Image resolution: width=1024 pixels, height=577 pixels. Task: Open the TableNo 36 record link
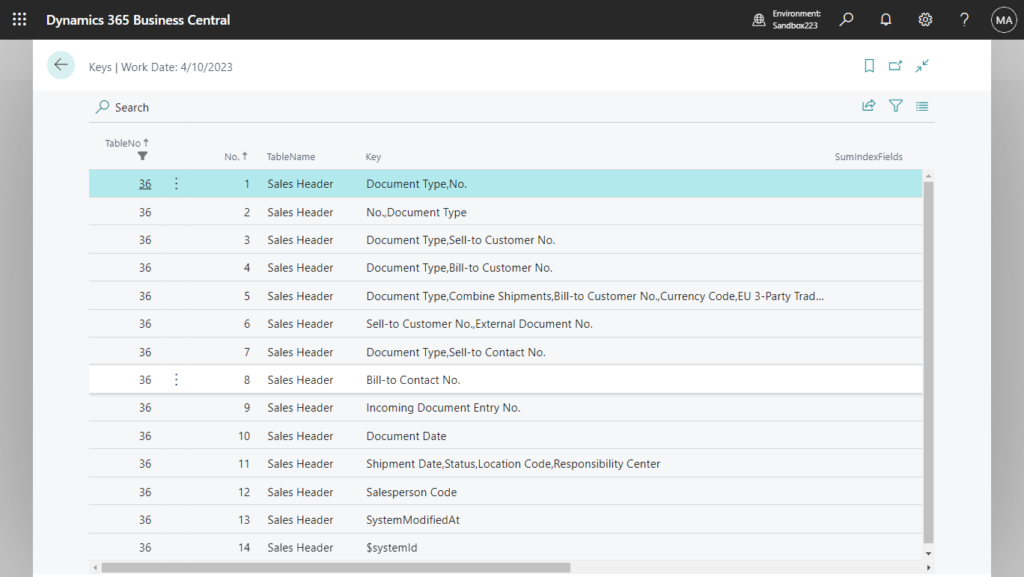point(145,183)
